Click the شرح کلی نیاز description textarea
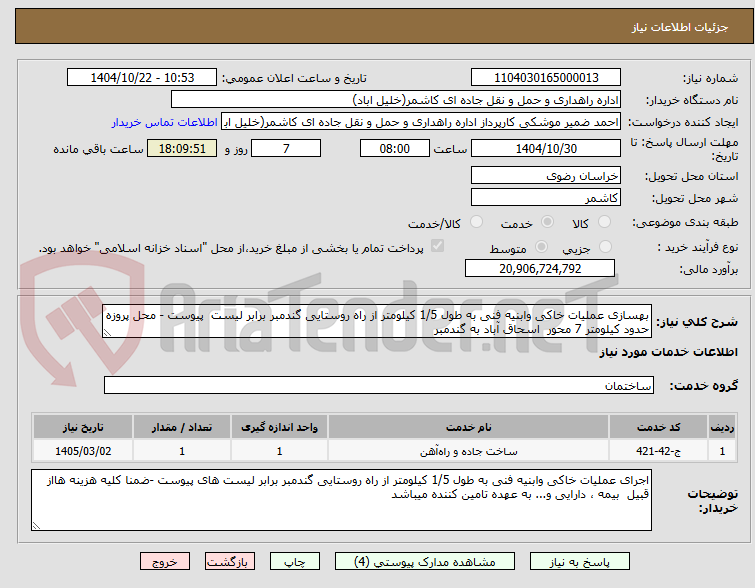755x588 pixels. click(377, 321)
